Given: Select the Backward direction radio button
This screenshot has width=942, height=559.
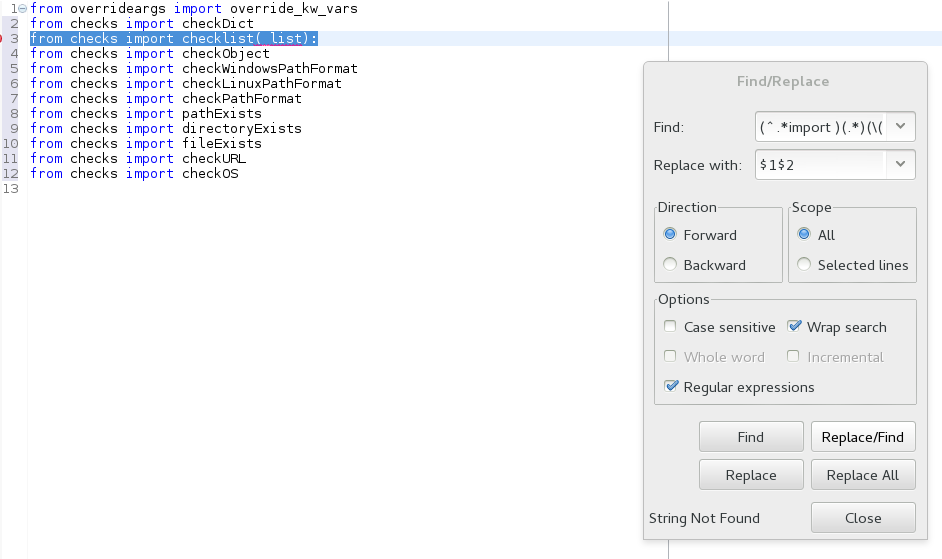Looking at the screenshot, I should click(670, 264).
